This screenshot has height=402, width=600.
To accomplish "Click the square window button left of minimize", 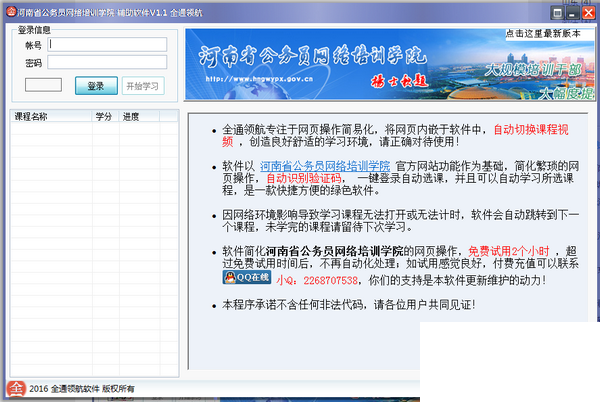I will coord(558,13).
